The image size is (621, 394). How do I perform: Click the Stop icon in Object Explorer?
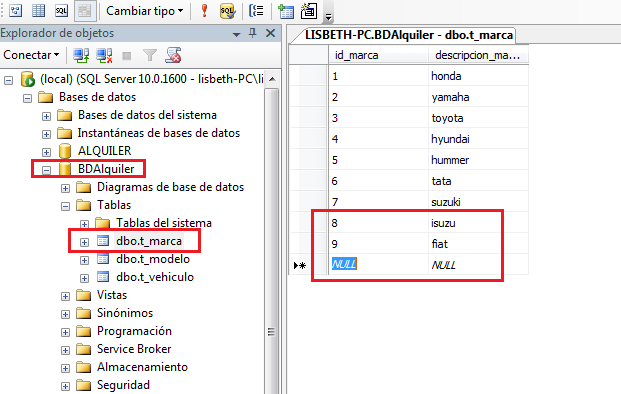coord(127,56)
